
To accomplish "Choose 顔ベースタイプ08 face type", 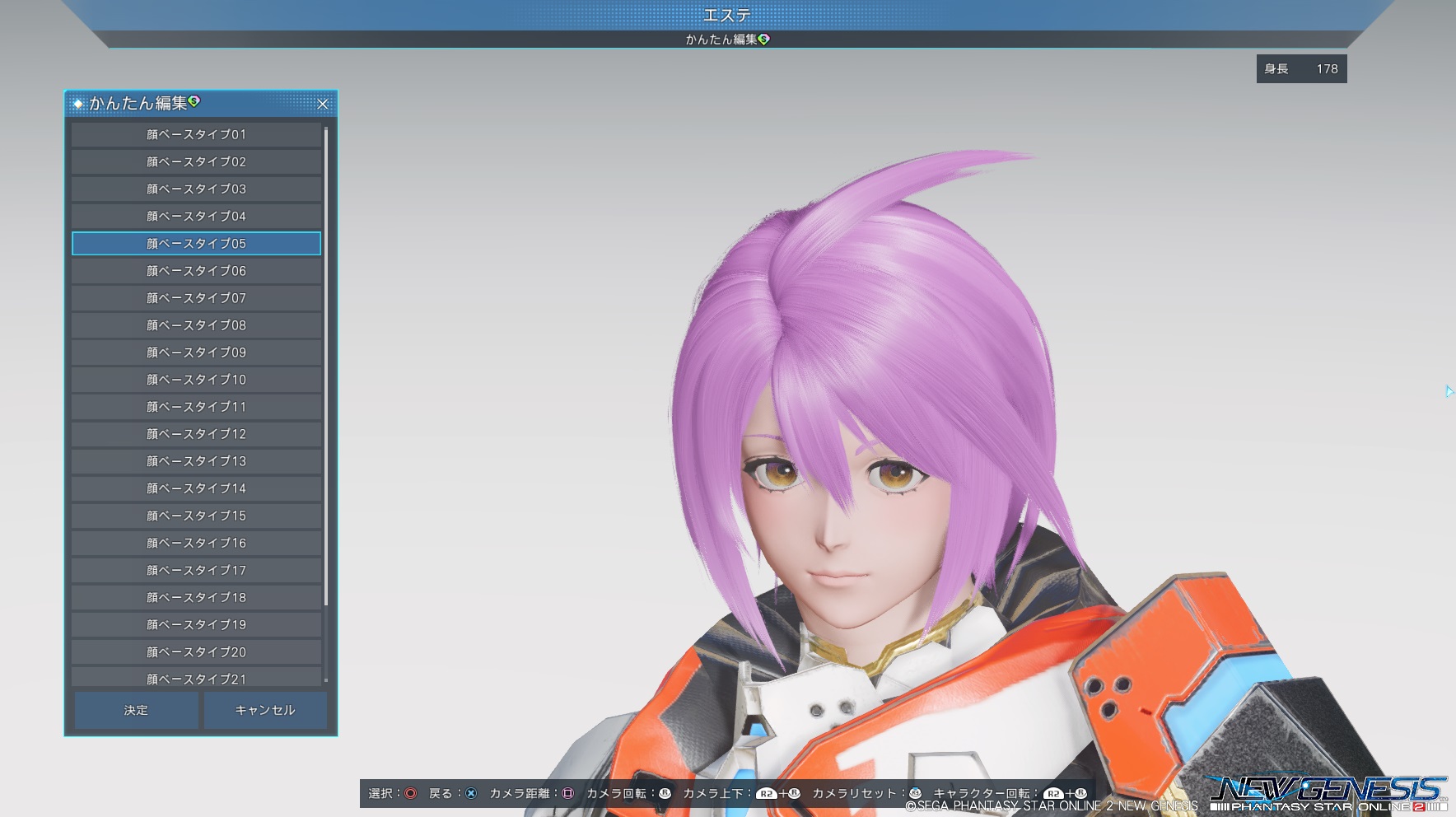I will (196, 325).
